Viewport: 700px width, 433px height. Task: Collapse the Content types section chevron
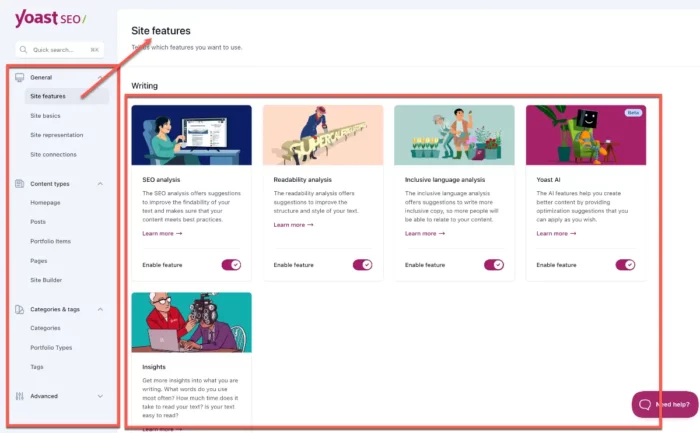point(100,183)
